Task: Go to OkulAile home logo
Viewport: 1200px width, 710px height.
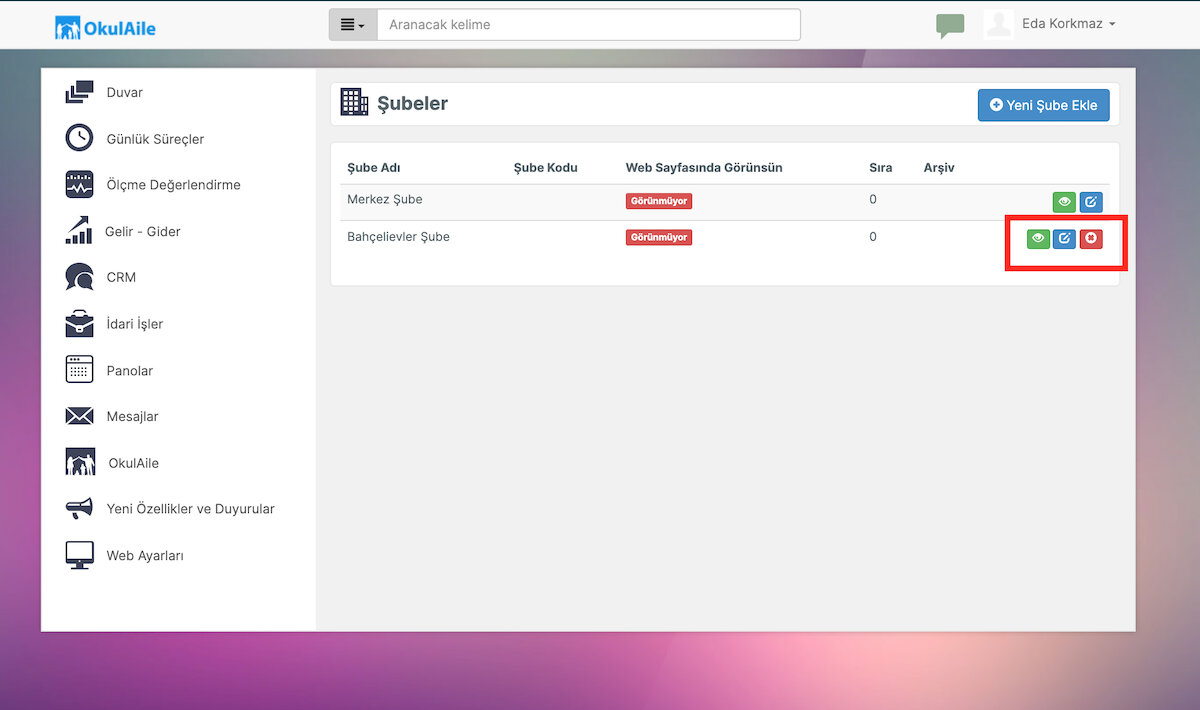Action: (105, 27)
